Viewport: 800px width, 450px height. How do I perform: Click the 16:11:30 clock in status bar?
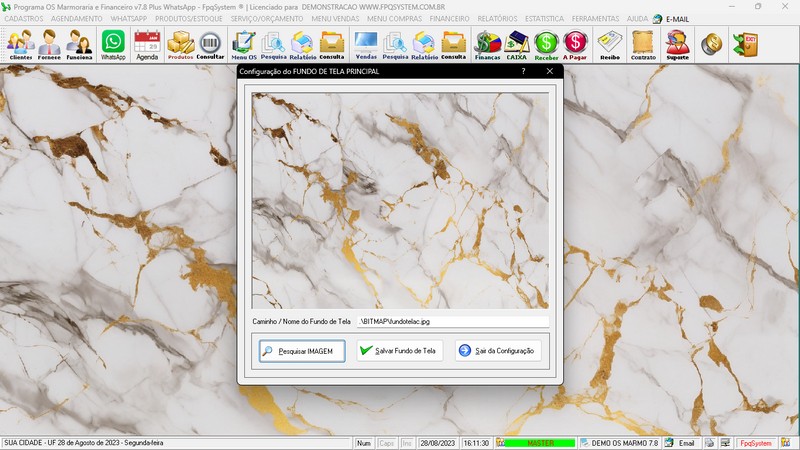pyautogui.click(x=476, y=443)
